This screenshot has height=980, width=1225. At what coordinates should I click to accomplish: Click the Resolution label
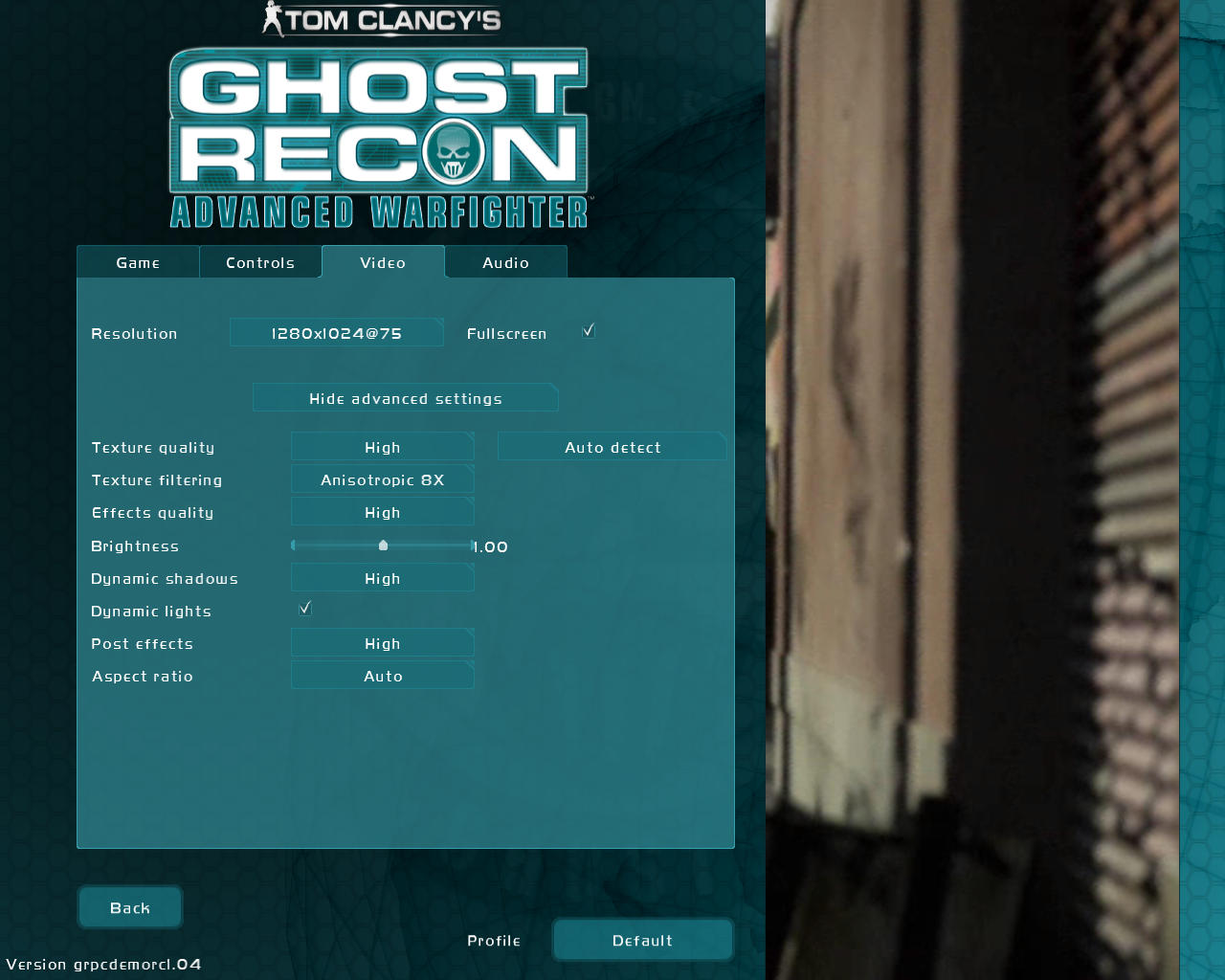(134, 333)
